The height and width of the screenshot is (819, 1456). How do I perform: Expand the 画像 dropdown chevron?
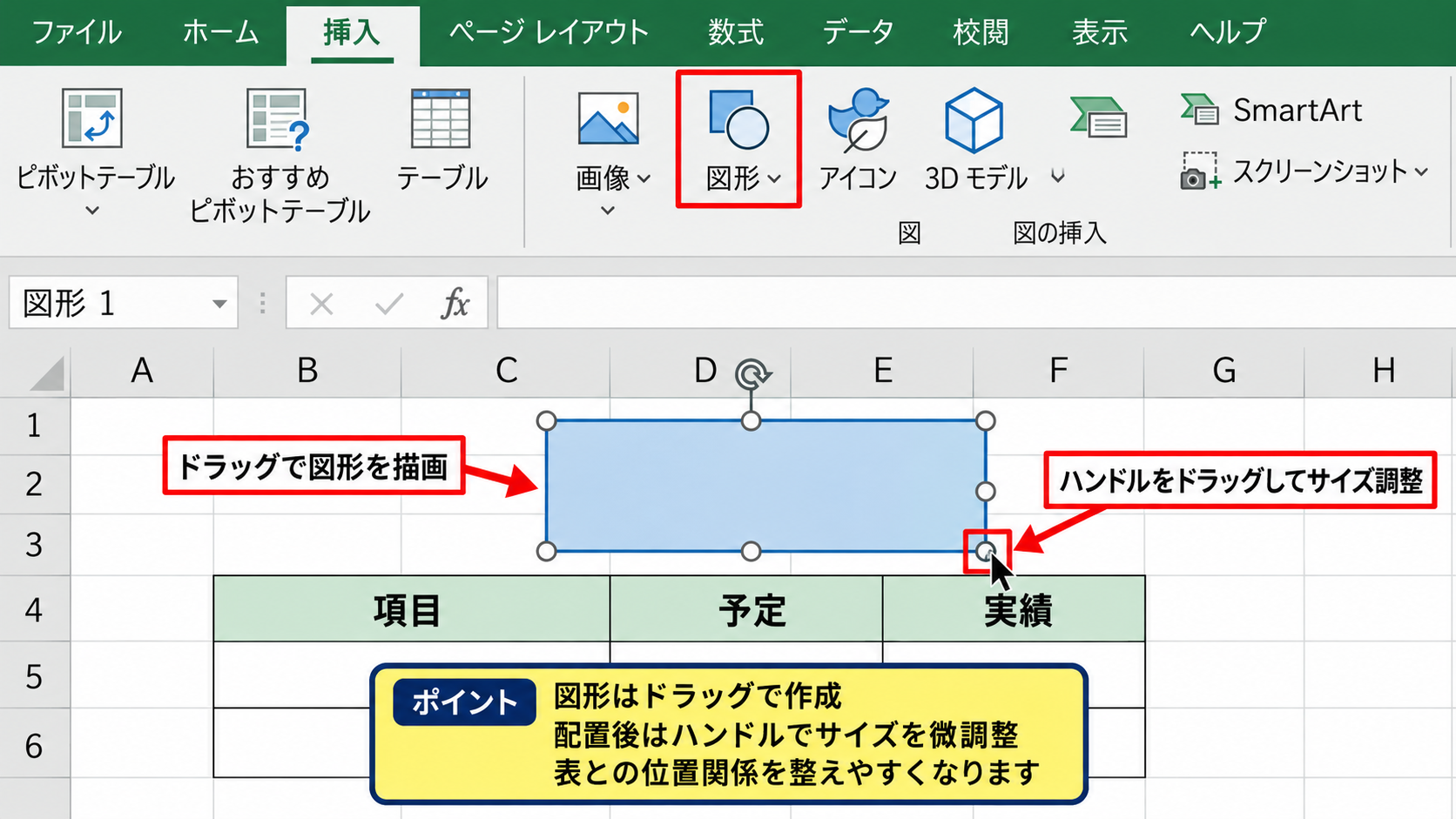pos(608,211)
